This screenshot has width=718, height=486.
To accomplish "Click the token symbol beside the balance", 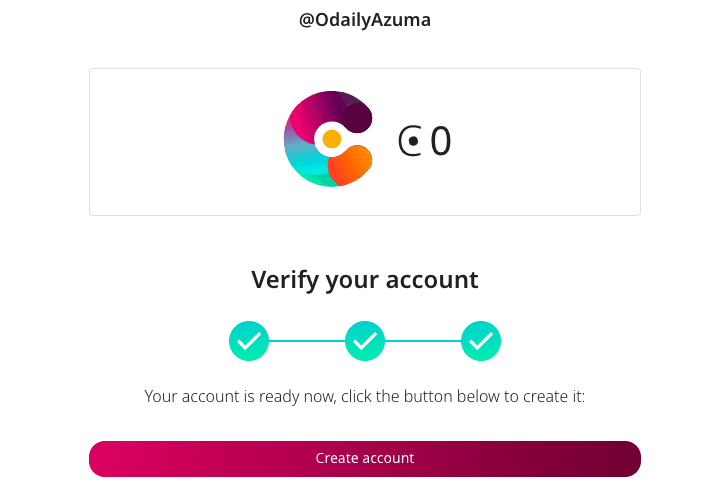I will point(410,142).
